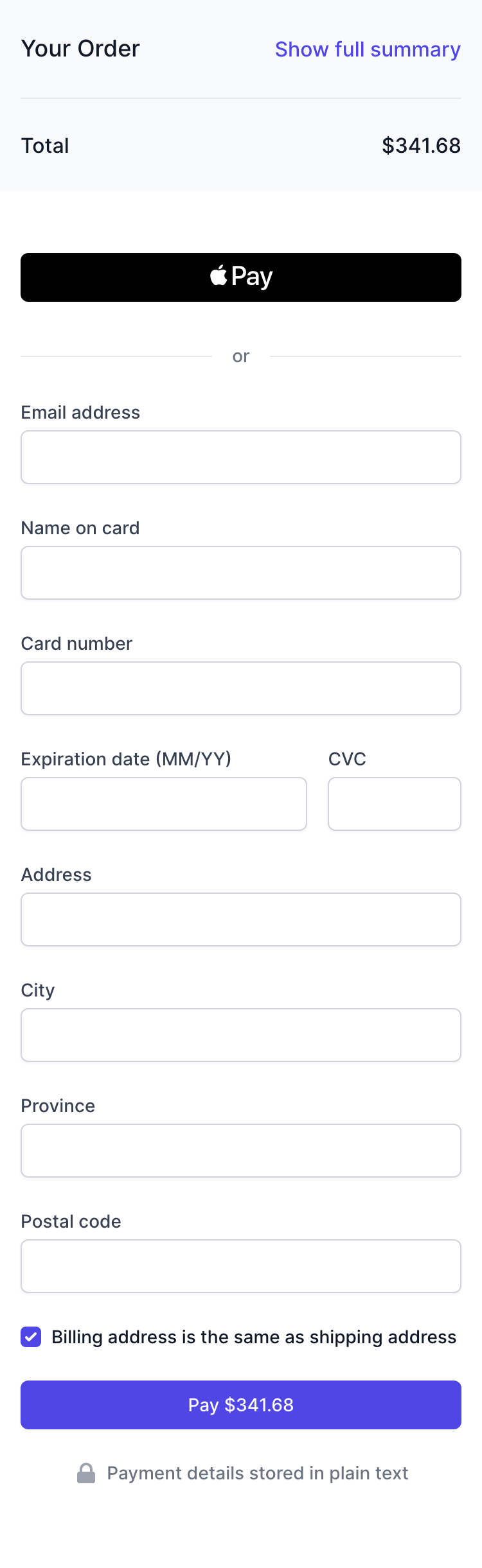Screen dimensions: 482x1568
Task: Click the Payment details stored notice text
Action: click(x=258, y=1473)
